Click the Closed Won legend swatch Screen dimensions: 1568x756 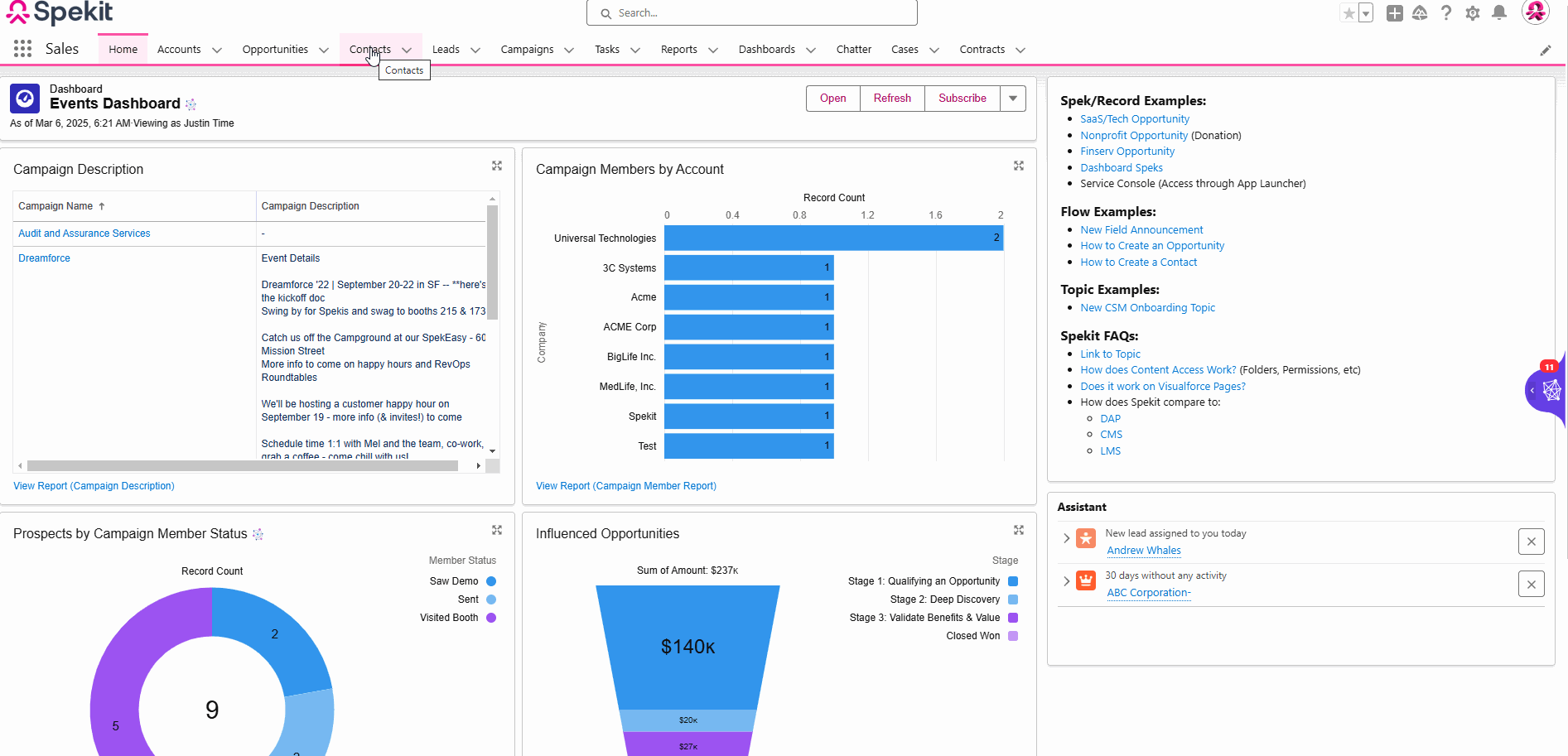[1013, 636]
